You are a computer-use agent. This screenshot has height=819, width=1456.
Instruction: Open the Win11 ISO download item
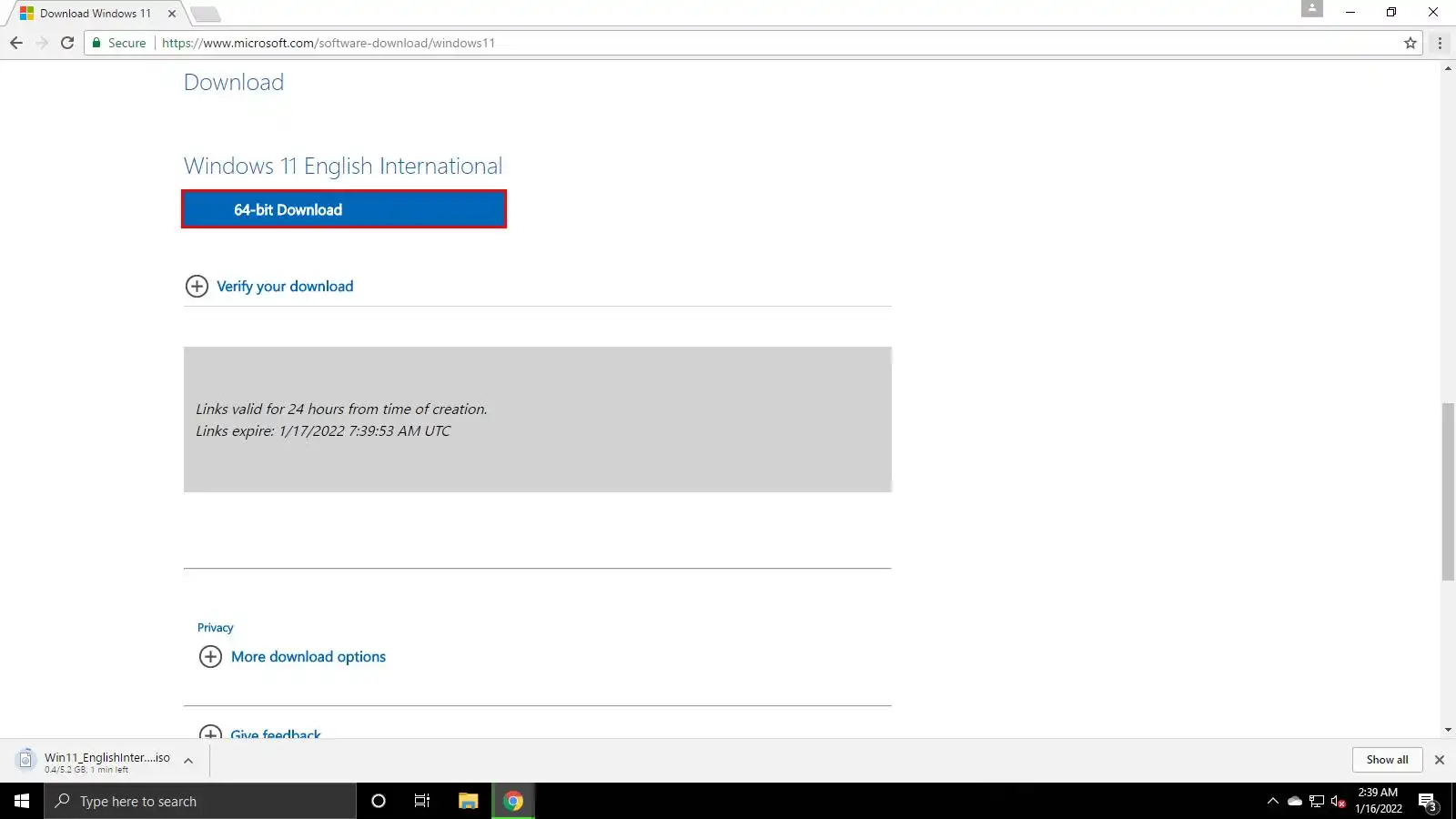[x=95, y=761]
